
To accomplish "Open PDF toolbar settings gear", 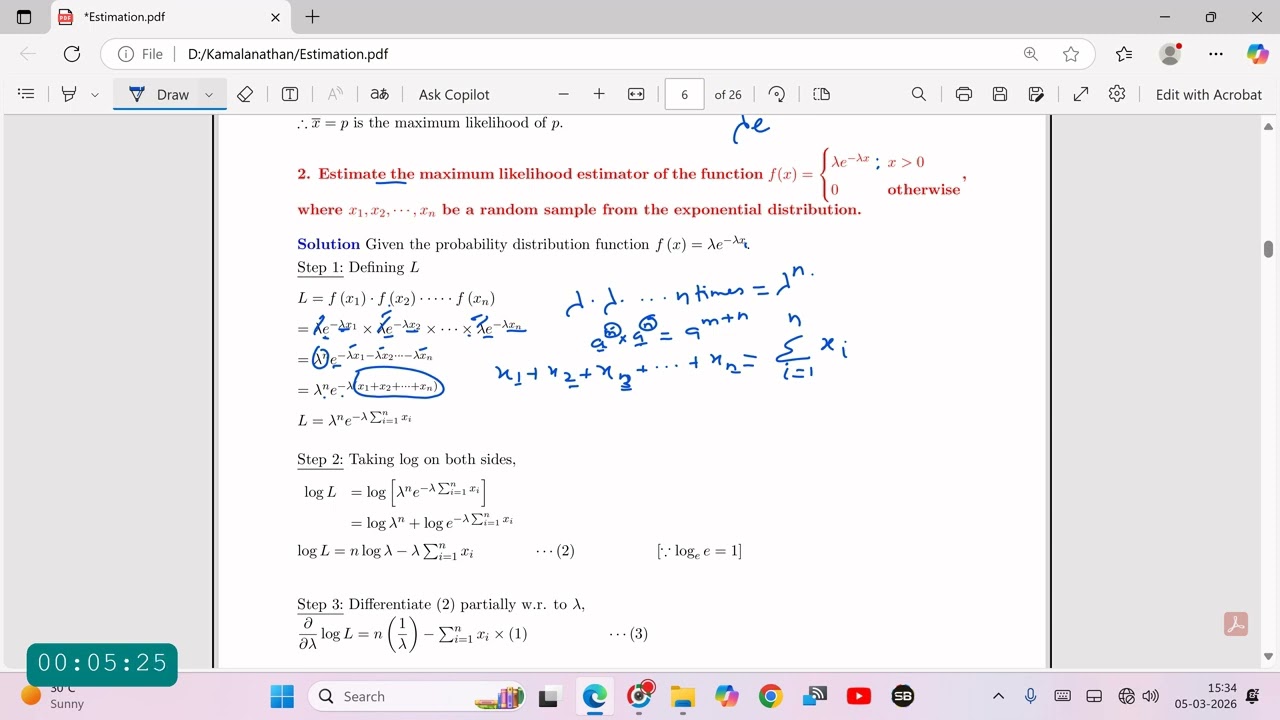I will pos(1117,94).
